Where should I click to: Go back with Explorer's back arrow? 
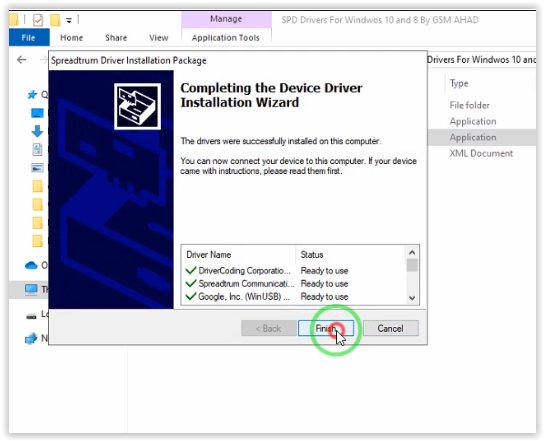(22, 60)
